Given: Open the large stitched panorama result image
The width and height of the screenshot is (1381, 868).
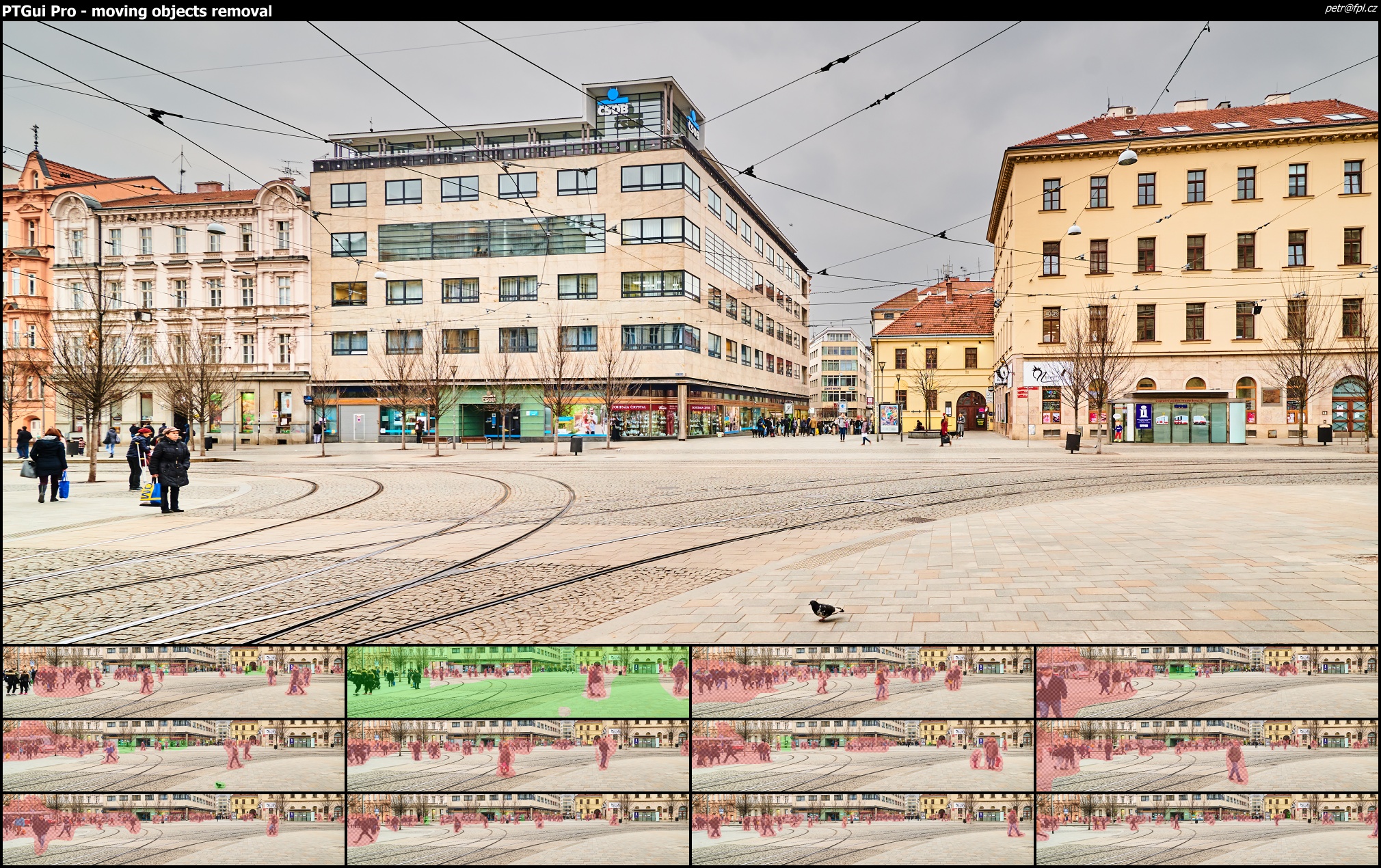Looking at the screenshot, I should click(690, 332).
